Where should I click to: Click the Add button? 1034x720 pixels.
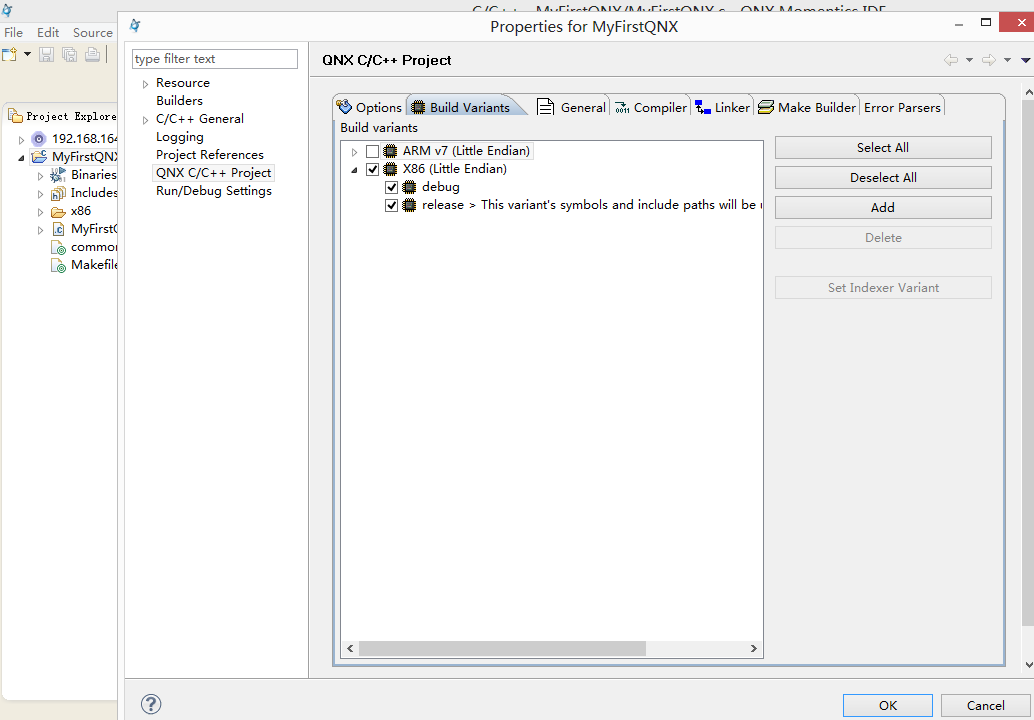coord(883,208)
